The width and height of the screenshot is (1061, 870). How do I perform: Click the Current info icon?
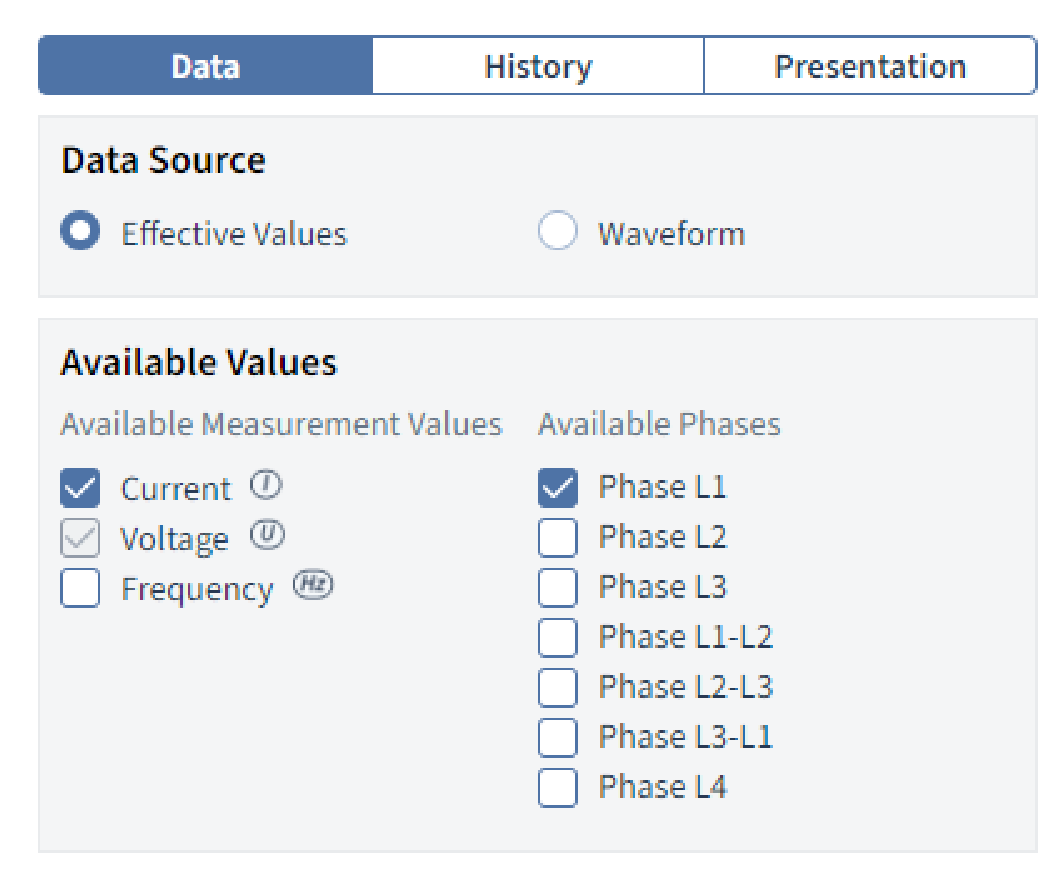click(266, 486)
